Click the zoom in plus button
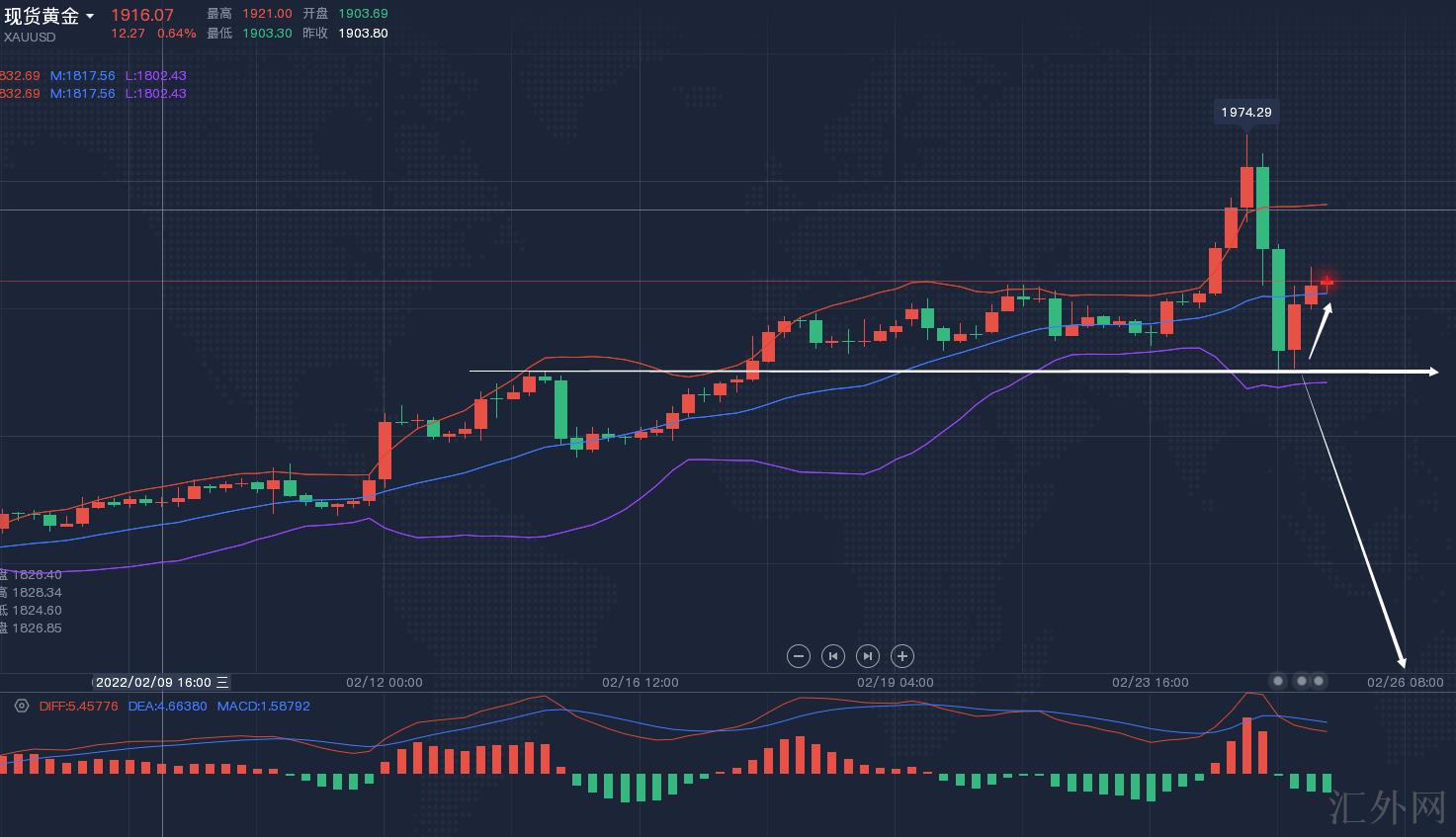 click(901, 656)
